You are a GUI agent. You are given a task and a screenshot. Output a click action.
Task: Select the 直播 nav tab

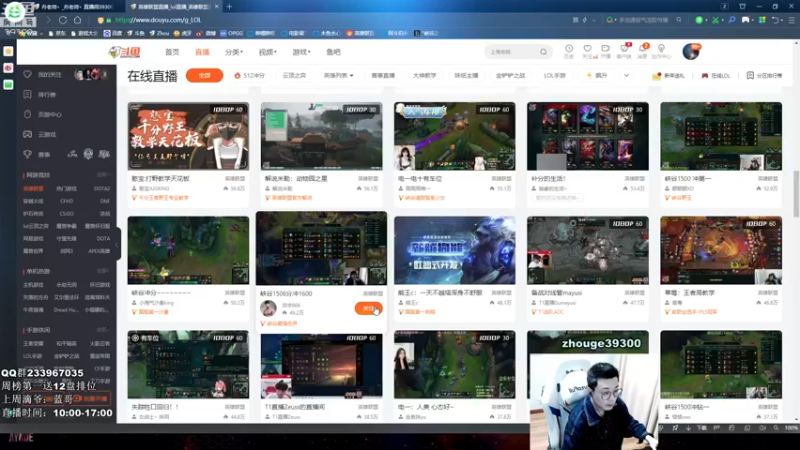202,52
